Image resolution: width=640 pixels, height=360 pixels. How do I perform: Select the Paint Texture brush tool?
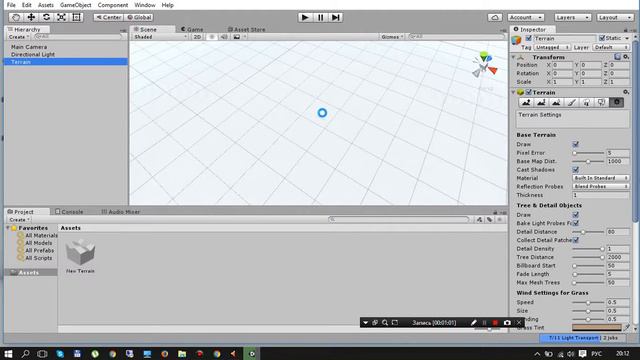(571, 102)
